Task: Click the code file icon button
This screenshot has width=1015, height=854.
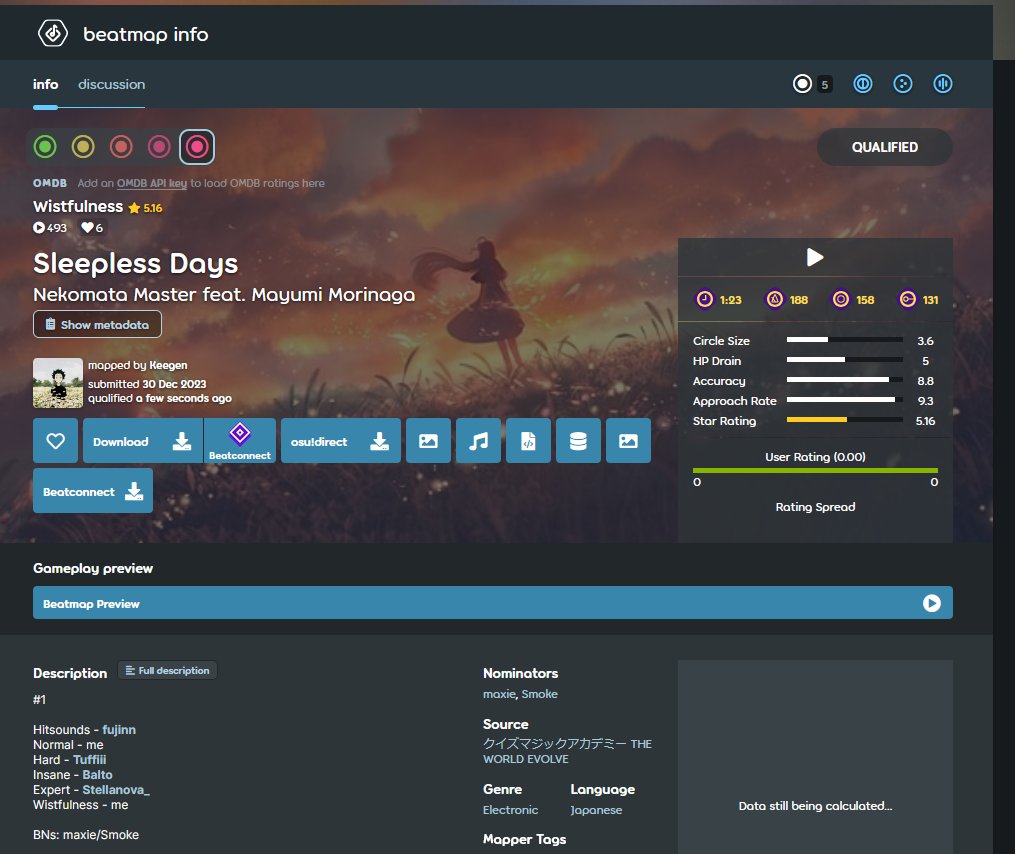Action: tap(528, 441)
